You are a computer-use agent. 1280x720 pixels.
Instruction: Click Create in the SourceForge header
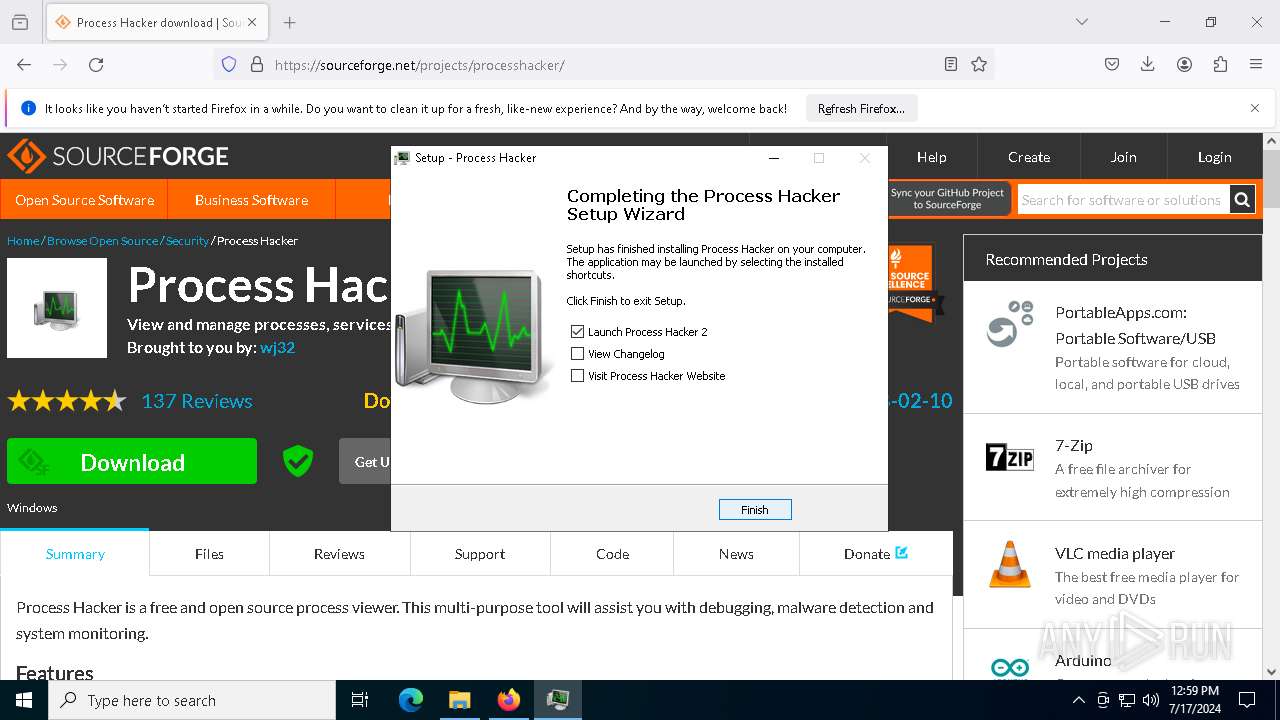coord(1028,157)
